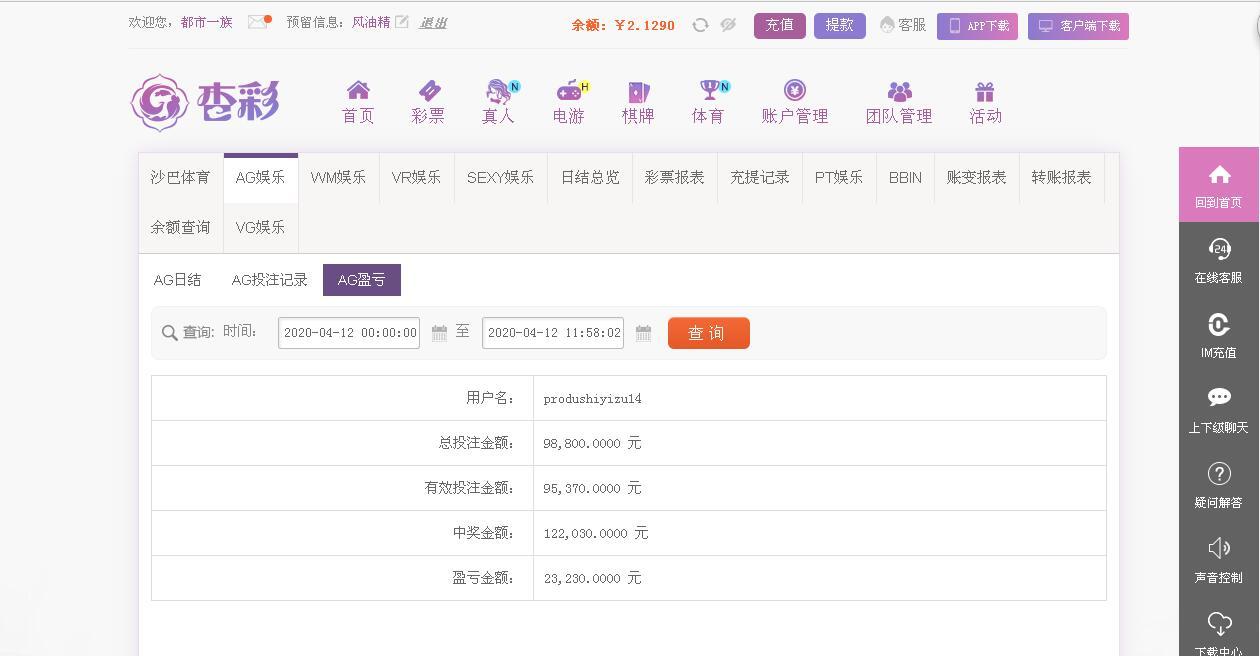Screen dimensions: 1260x656
Task: Click end date input field
Action: (x=553, y=333)
